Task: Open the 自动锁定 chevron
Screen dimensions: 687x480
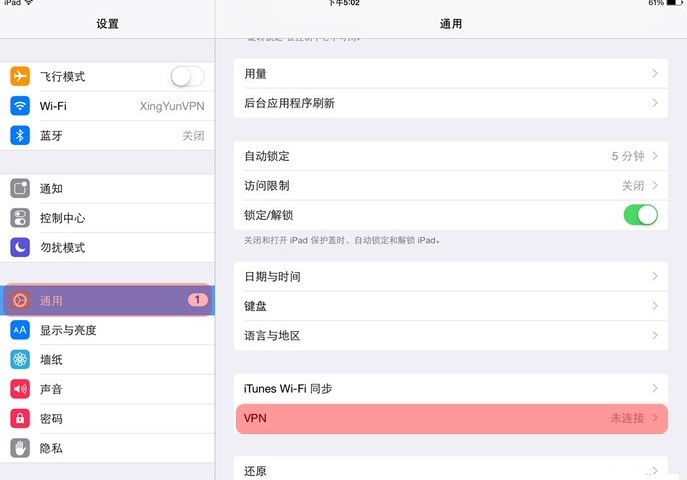Action: [x=655, y=156]
